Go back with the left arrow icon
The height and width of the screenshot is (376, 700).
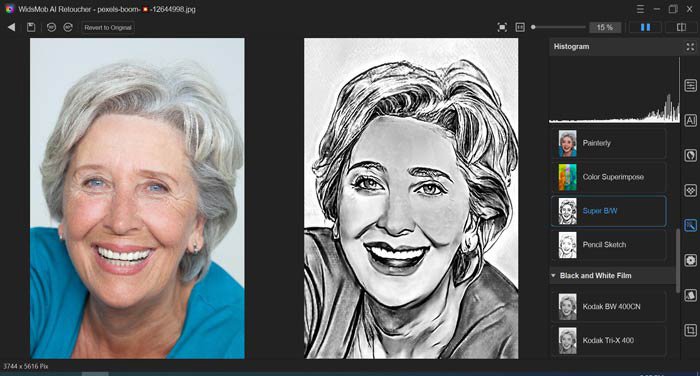click(x=12, y=27)
